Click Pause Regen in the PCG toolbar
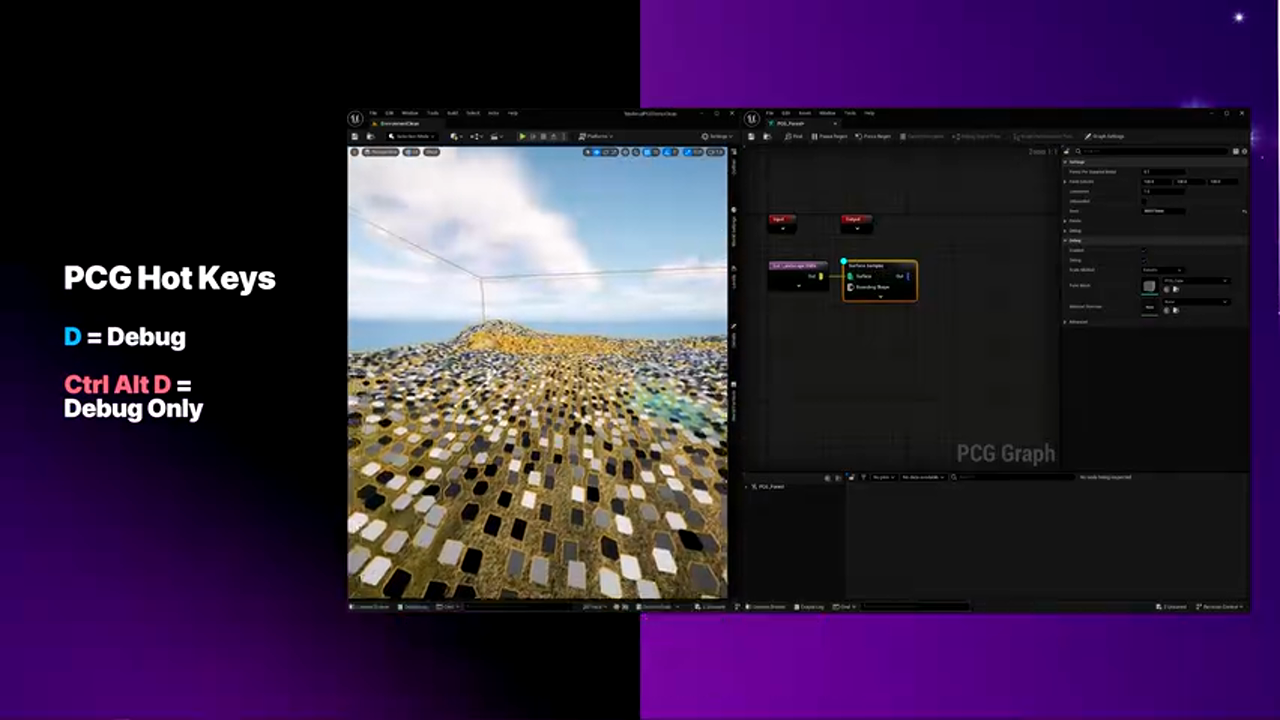The image size is (1280, 720). click(x=829, y=136)
